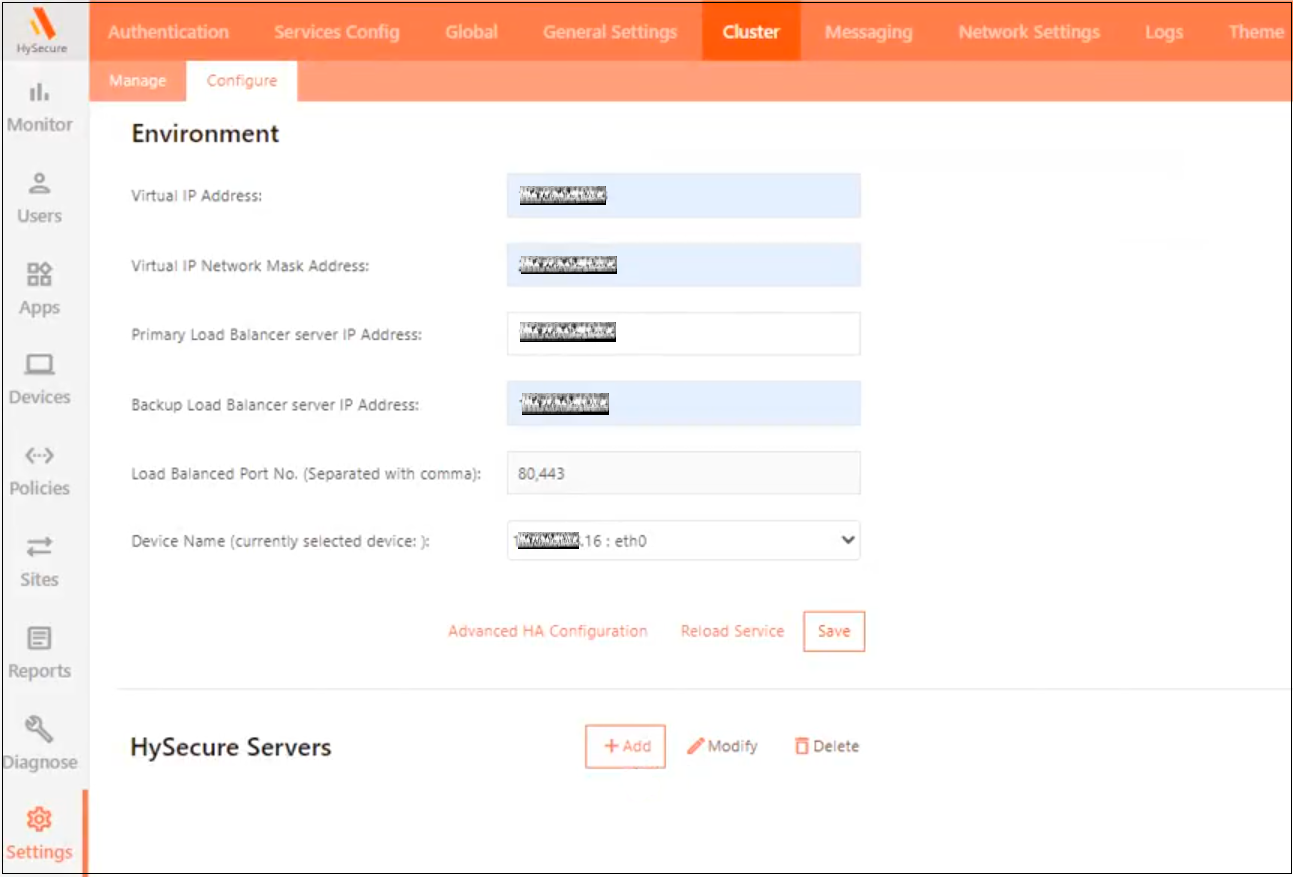Click the HySecure logo
Image resolution: width=1293 pixels, height=877 pixels.
coord(41,30)
